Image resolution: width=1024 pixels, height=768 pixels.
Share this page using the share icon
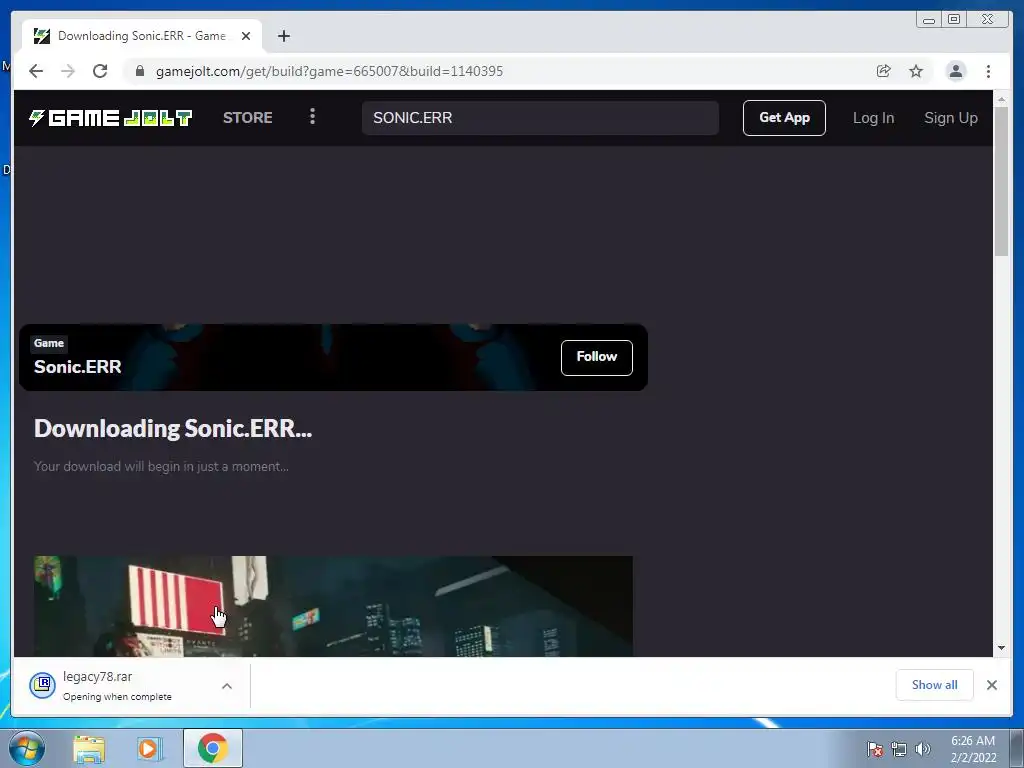[x=884, y=71]
